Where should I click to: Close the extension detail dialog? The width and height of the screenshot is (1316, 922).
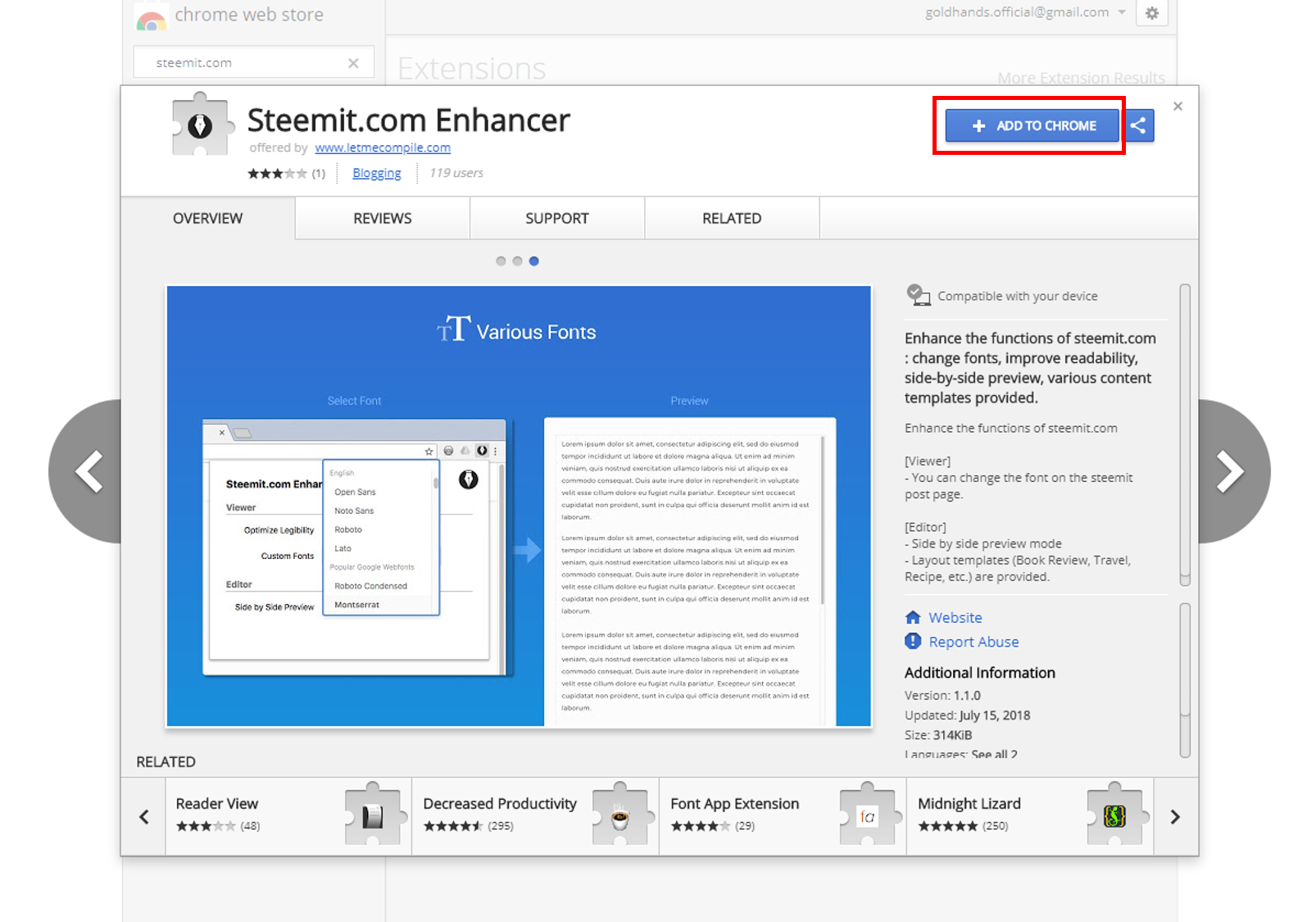(1178, 107)
